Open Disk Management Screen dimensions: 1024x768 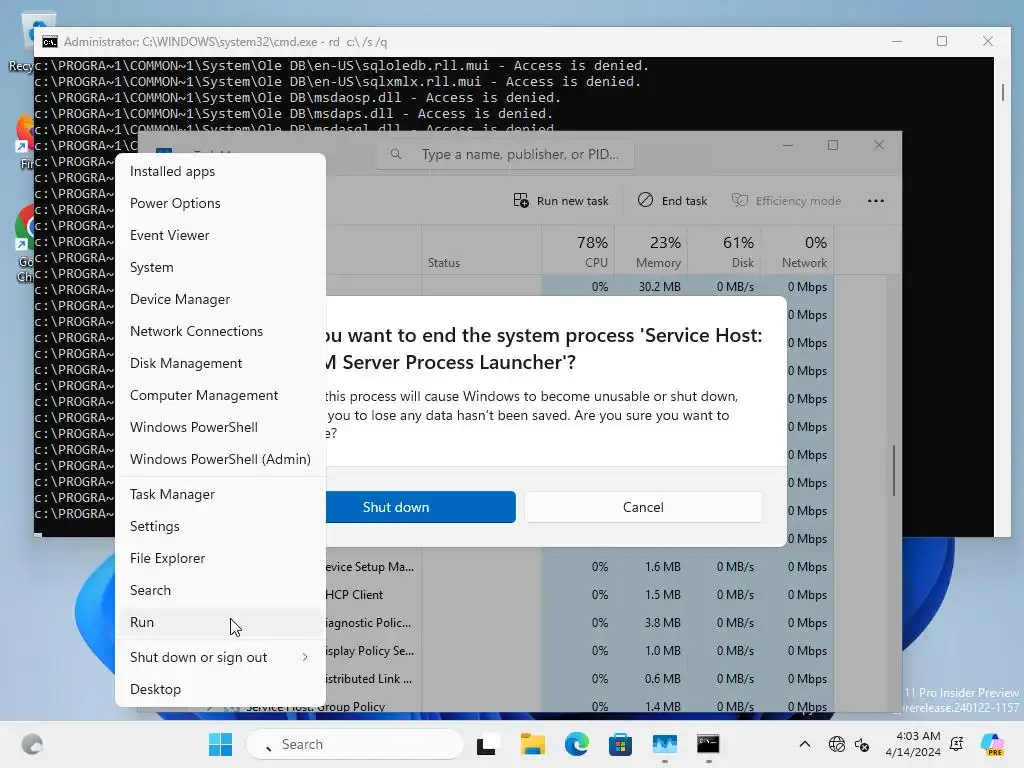pos(220,363)
